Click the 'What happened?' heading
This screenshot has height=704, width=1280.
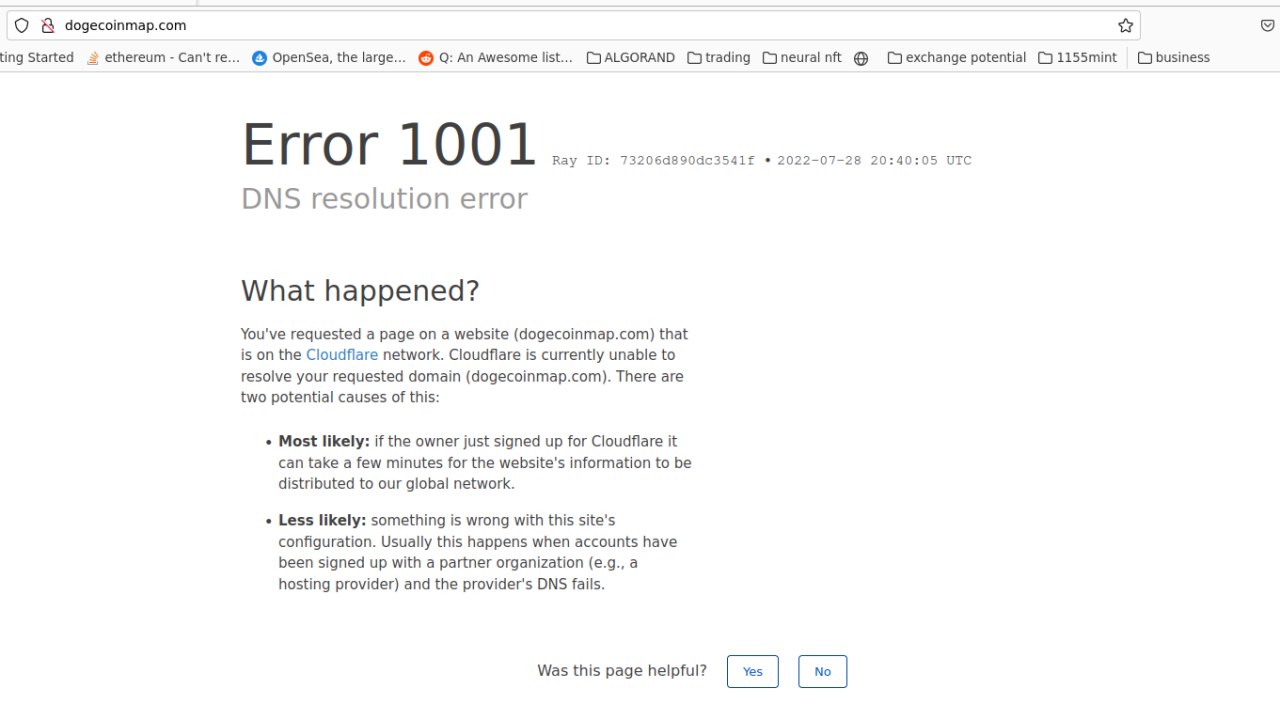click(x=360, y=291)
